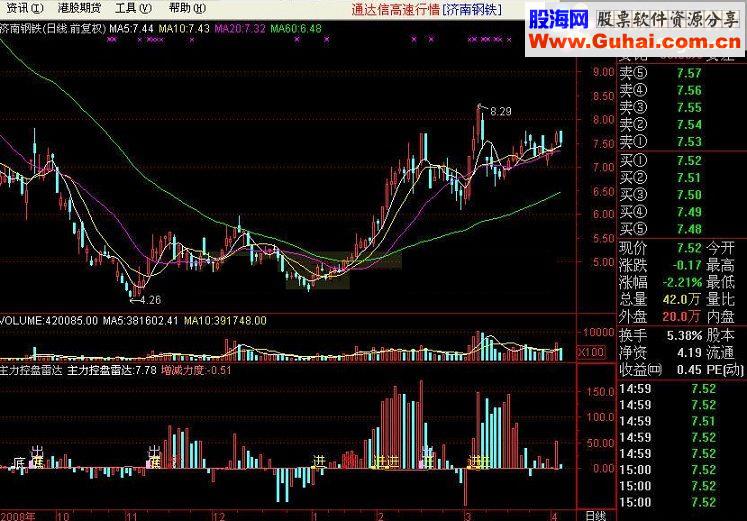The width and height of the screenshot is (747, 521).
Task: Click the 净资 4.19 value
Action: pyautogui.click(x=689, y=353)
